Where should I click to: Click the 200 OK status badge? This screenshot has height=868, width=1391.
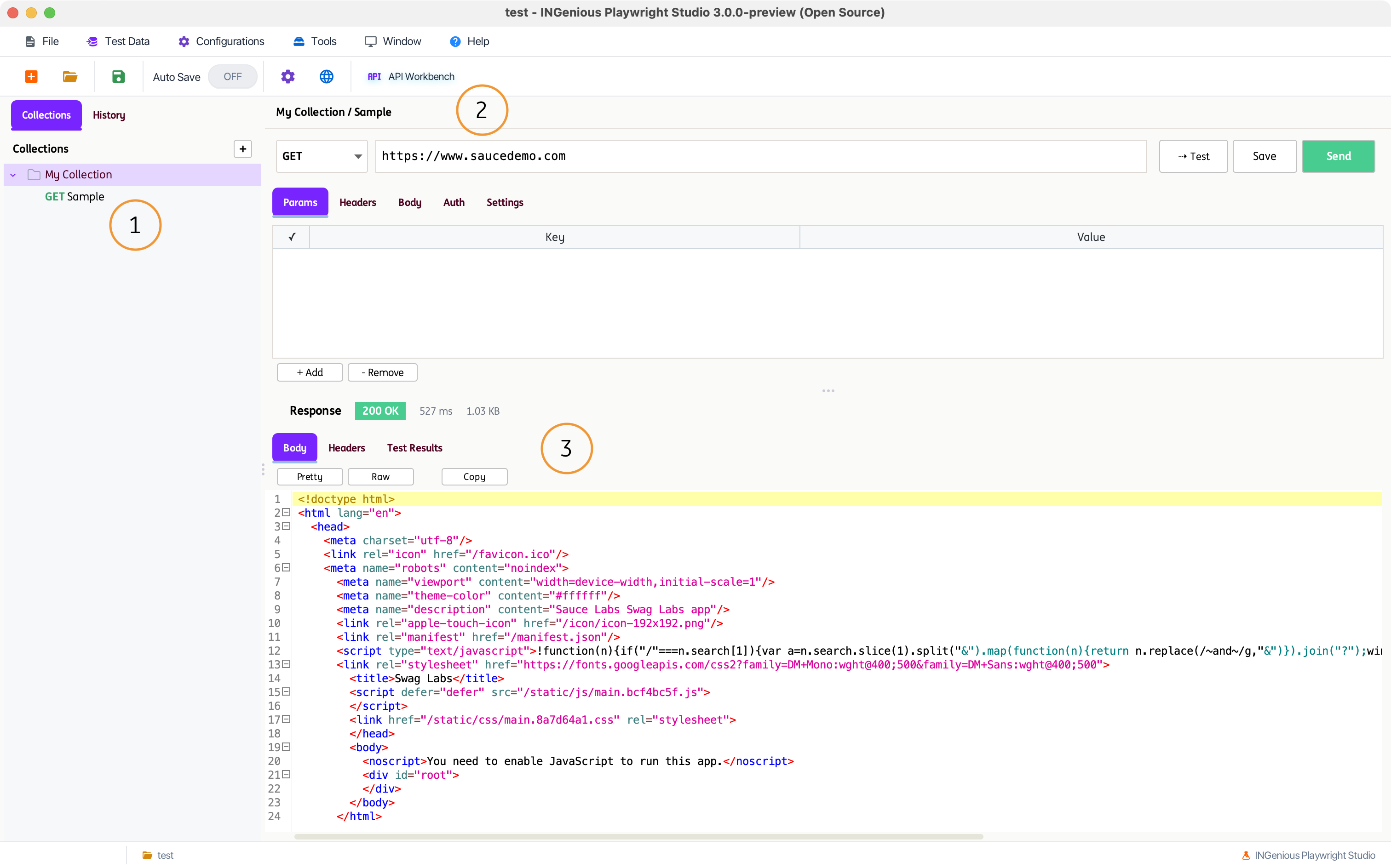point(380,411)
